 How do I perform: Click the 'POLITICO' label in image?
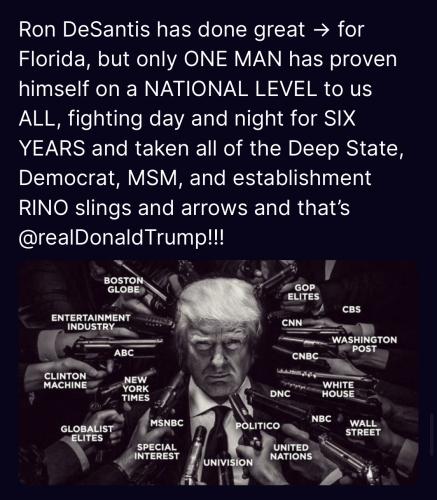click(258, 426)
